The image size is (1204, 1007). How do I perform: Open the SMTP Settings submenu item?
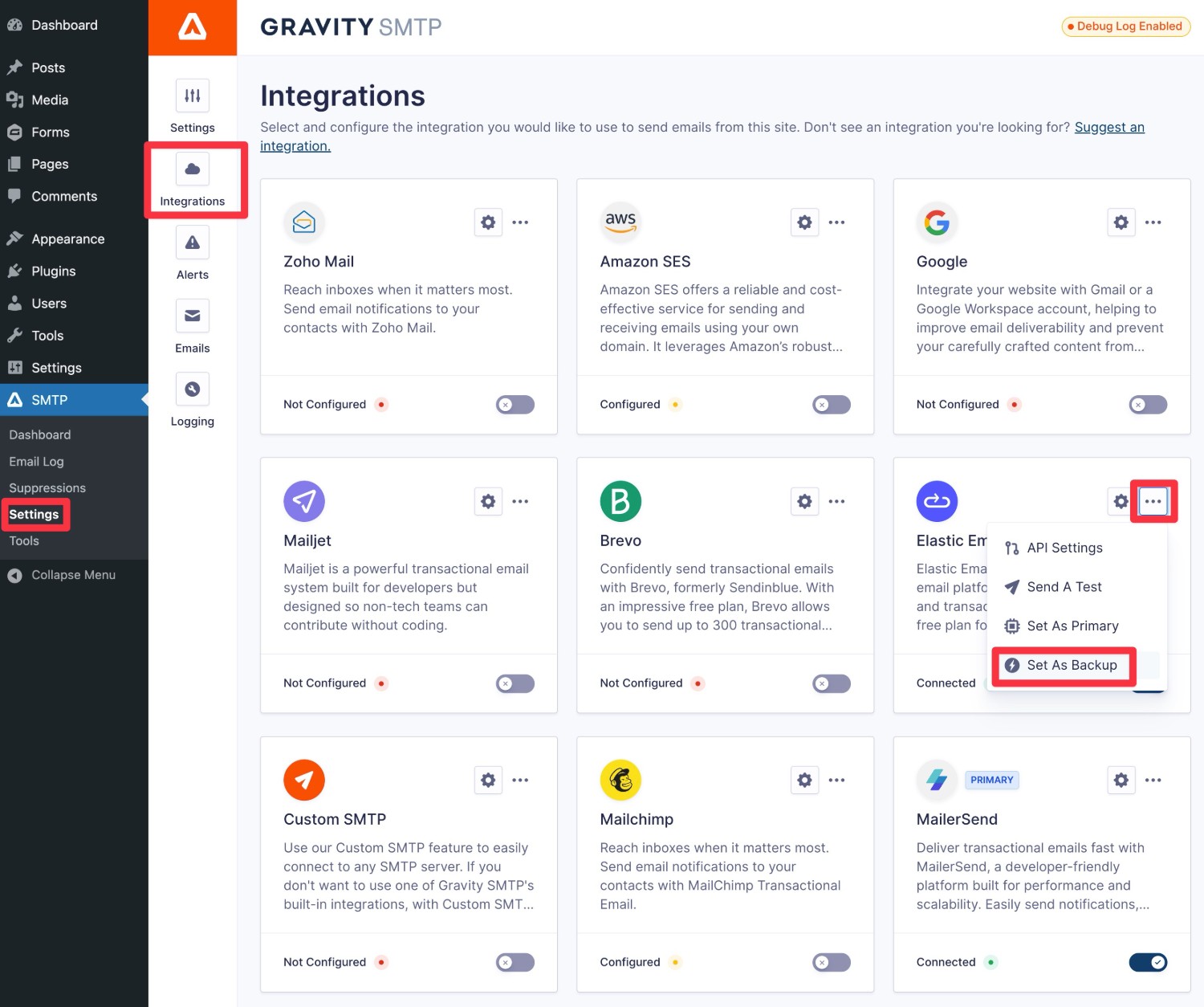click(x=35, y=514)
